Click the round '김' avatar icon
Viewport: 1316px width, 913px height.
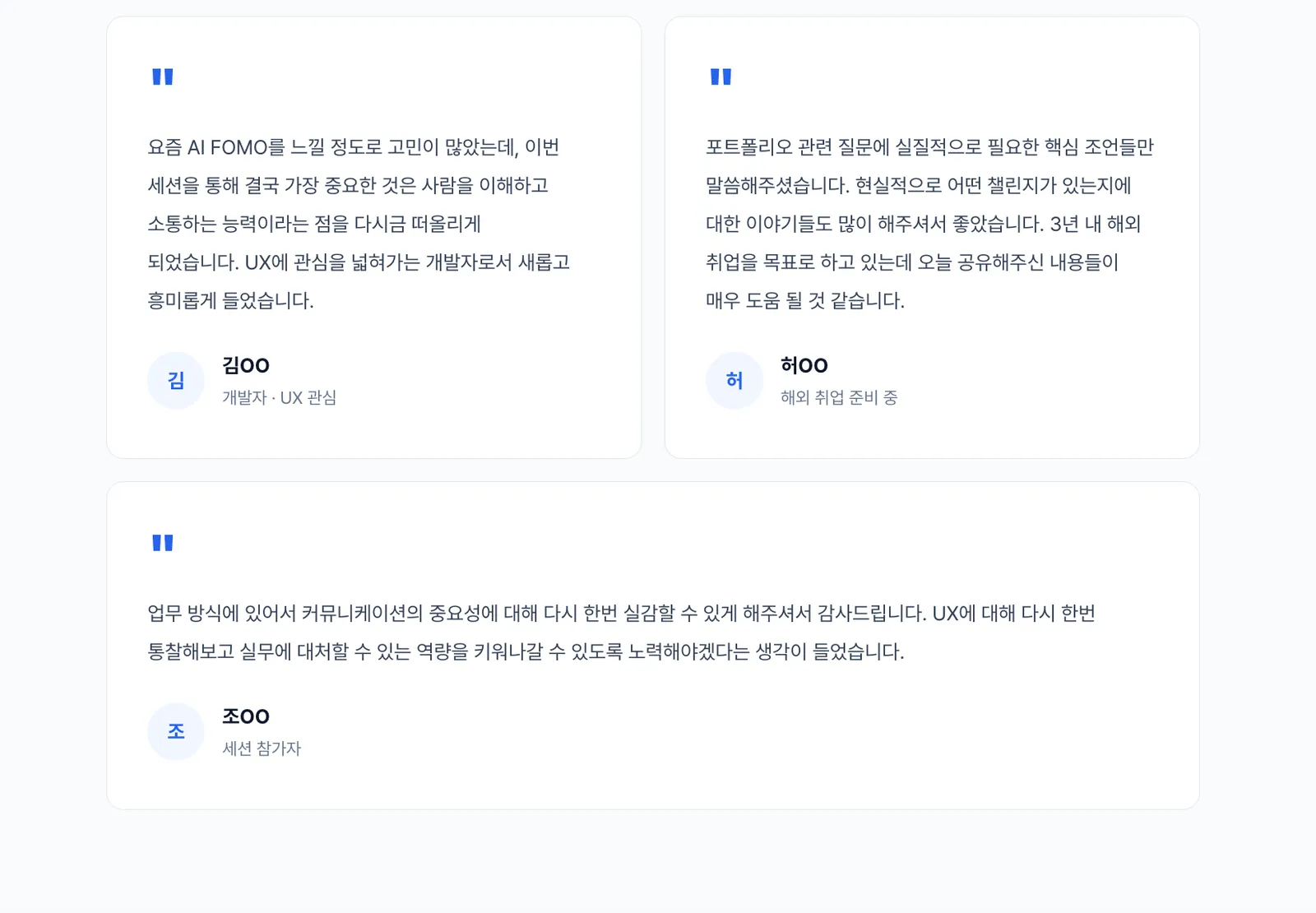pyautogui.click(x=176, y=381)
